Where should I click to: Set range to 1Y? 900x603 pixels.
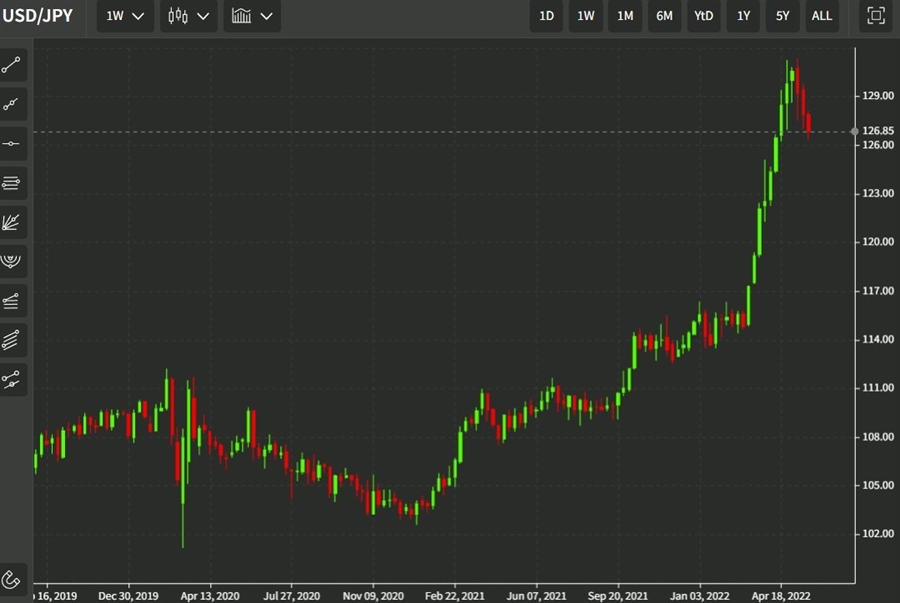tap(743, 16)
